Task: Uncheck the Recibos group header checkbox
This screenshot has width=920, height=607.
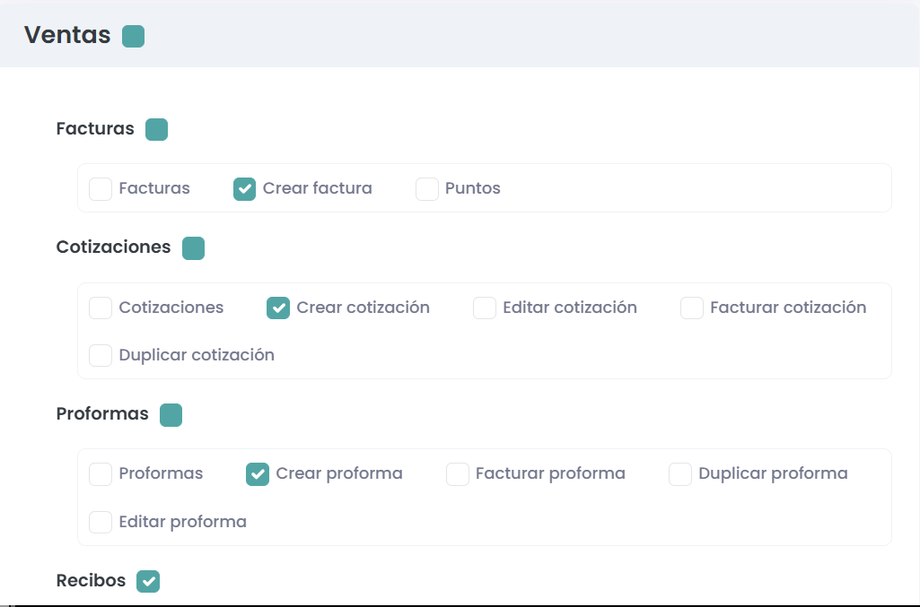Action: [x=148, y=581]
